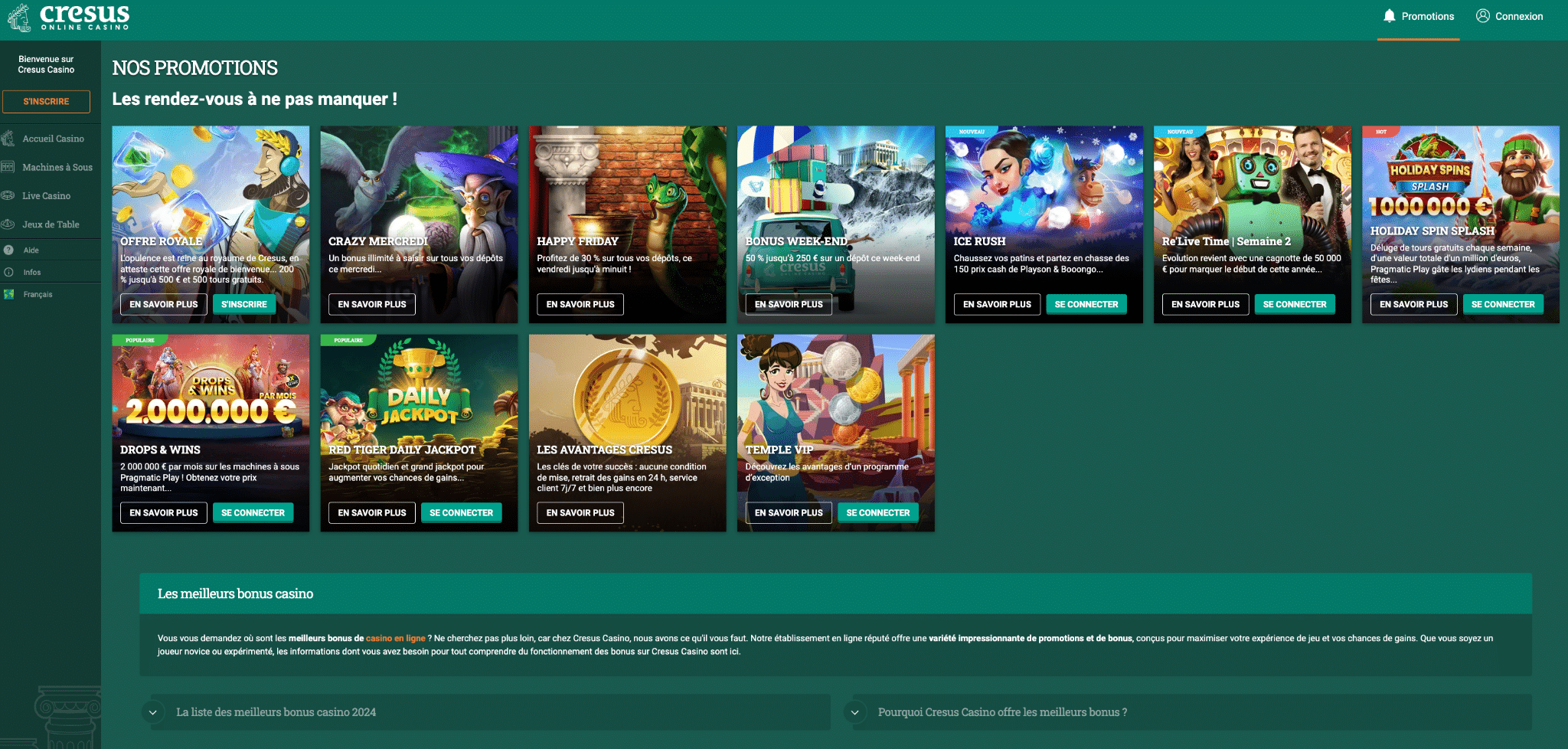Open the Connexion menu item
1568x749 pixels.
(1510, 17)
